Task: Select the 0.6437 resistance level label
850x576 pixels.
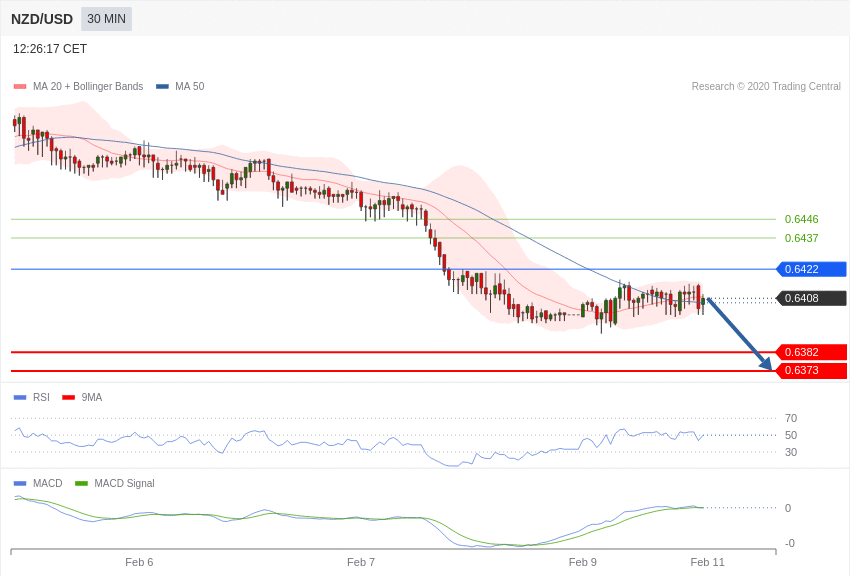Action: (802, 238)
